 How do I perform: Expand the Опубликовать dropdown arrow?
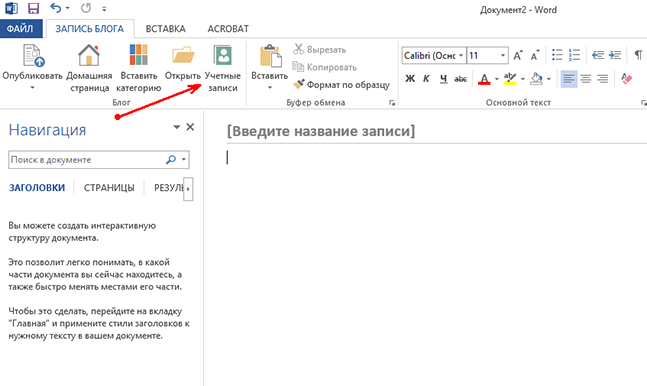pos(32,88)
